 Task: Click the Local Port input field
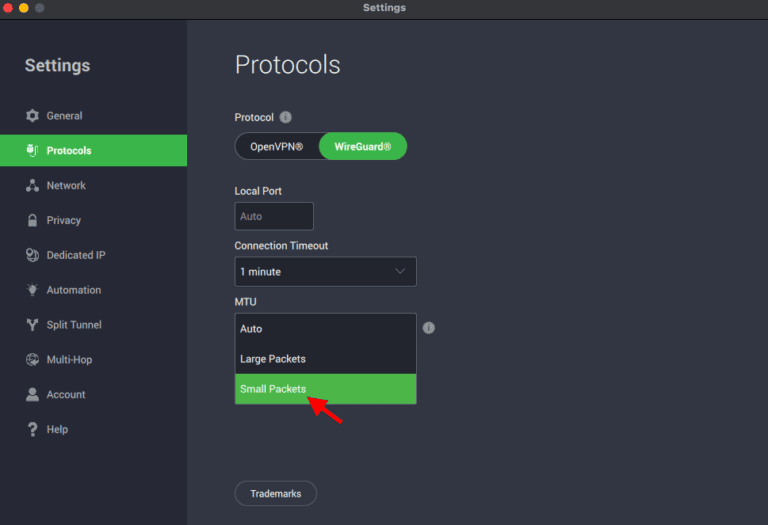pos(274,216)
